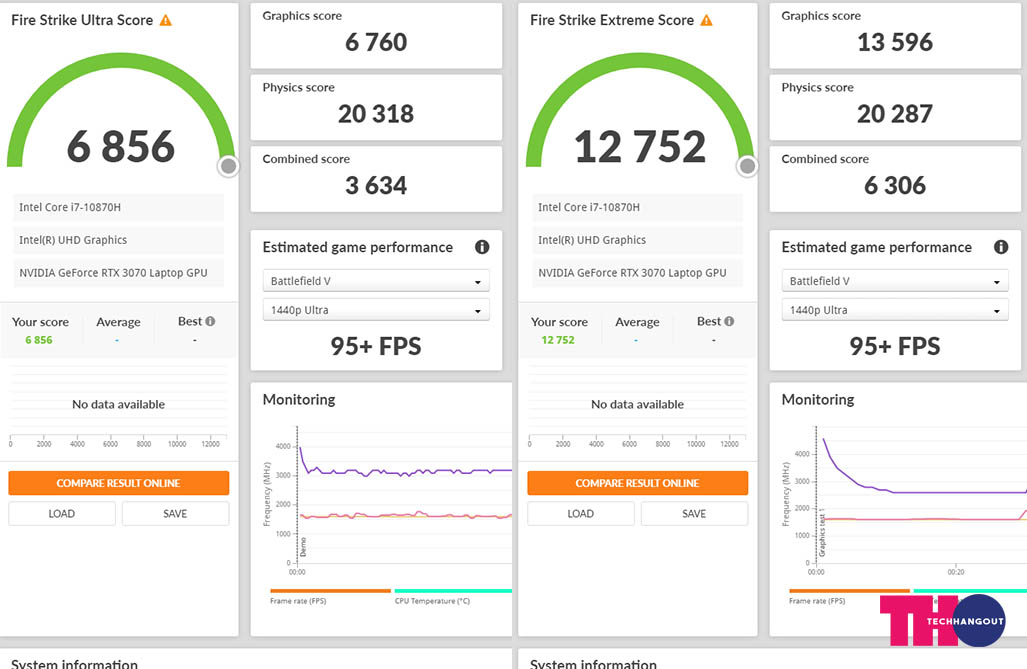This screenshot has height=669, width=1027.
Task: Click the Ultra monitoring frequency chart
Action: click(404, 495)
